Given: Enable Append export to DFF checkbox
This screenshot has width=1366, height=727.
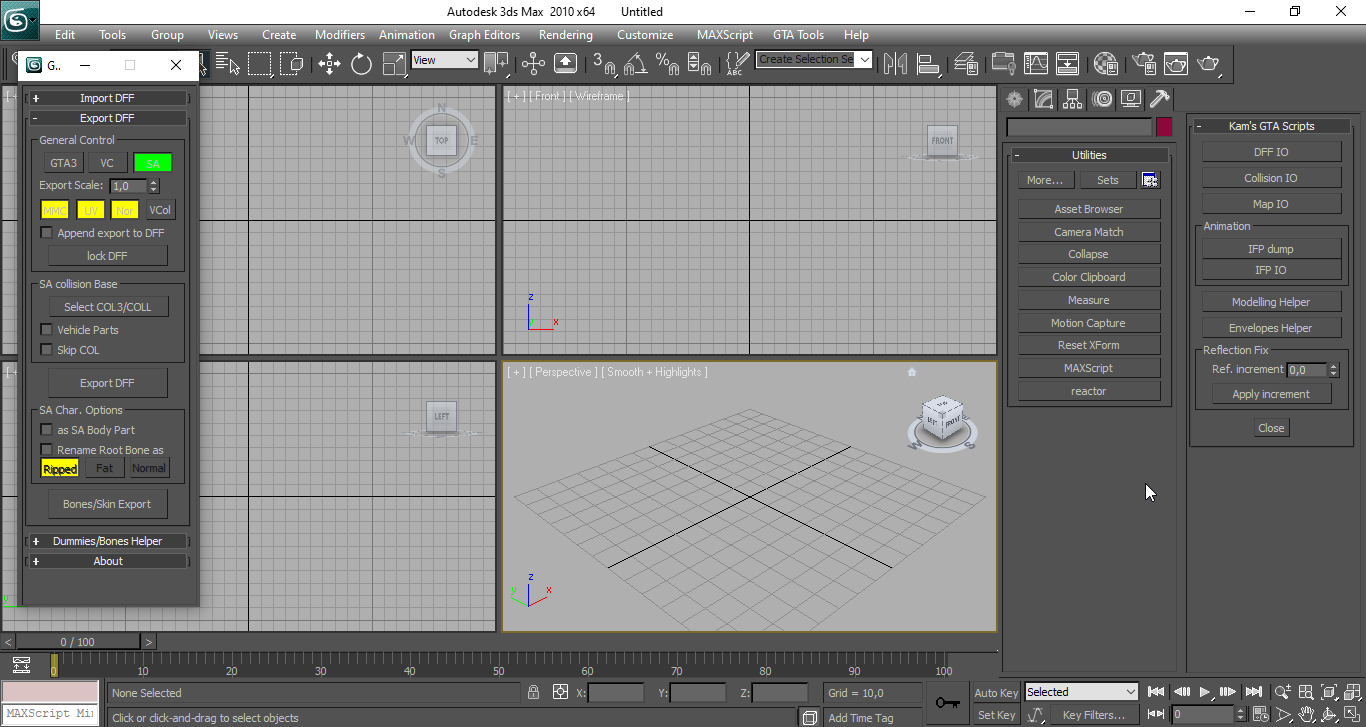Looking at the screenshot, I should (46, 233).
